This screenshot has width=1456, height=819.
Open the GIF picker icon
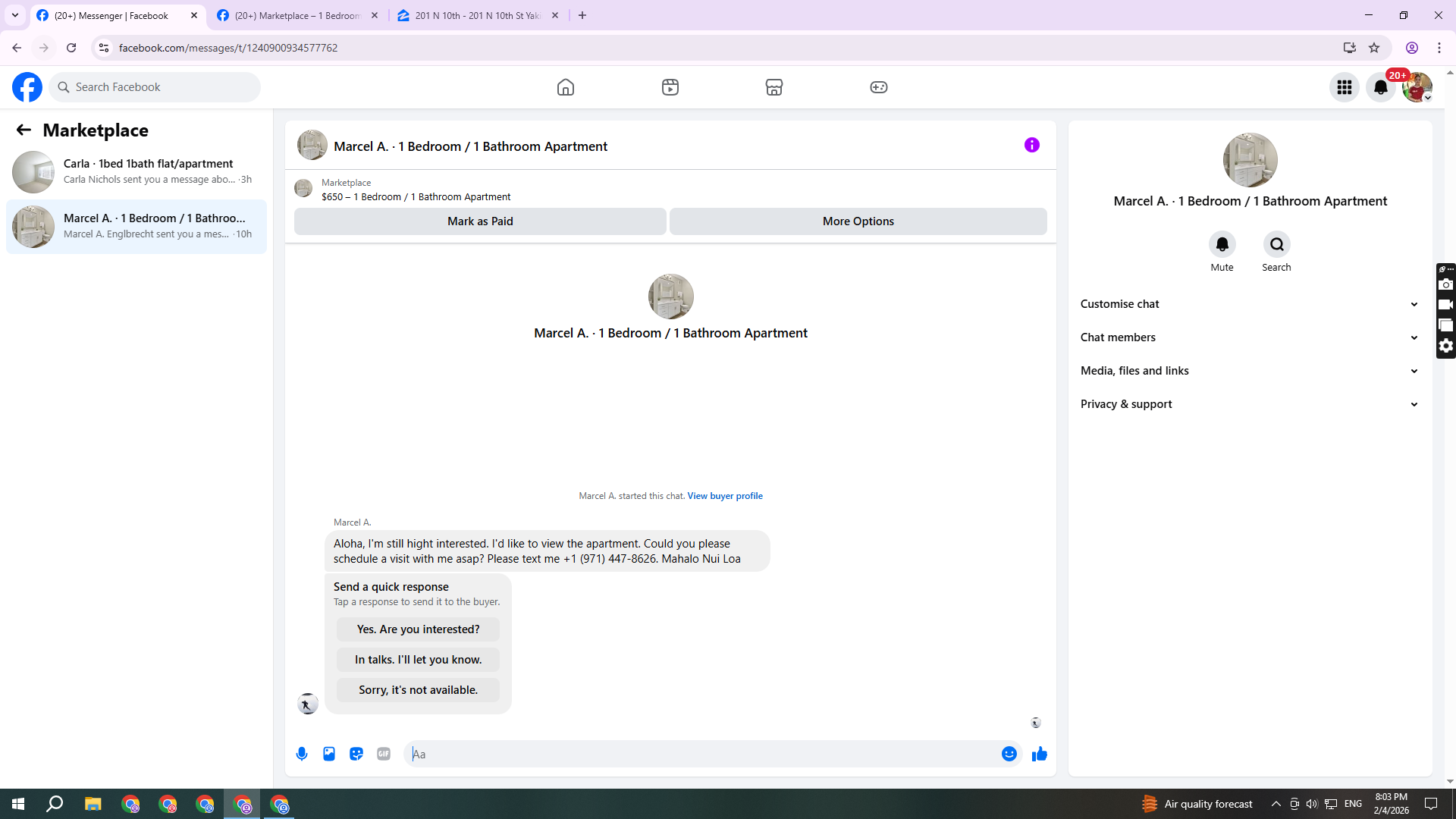384,754
